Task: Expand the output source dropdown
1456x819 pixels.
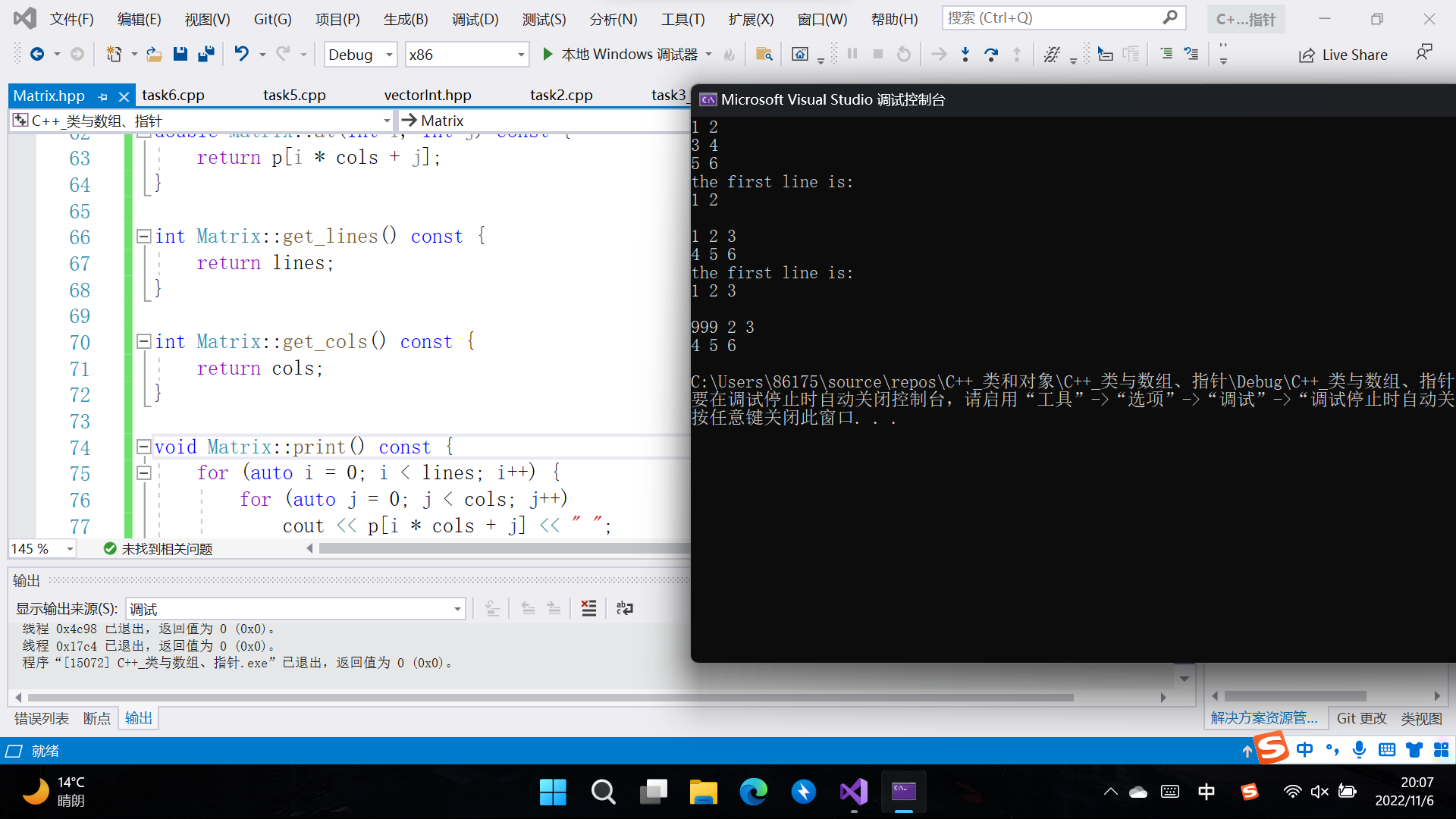Action: [x=457, y=609]
